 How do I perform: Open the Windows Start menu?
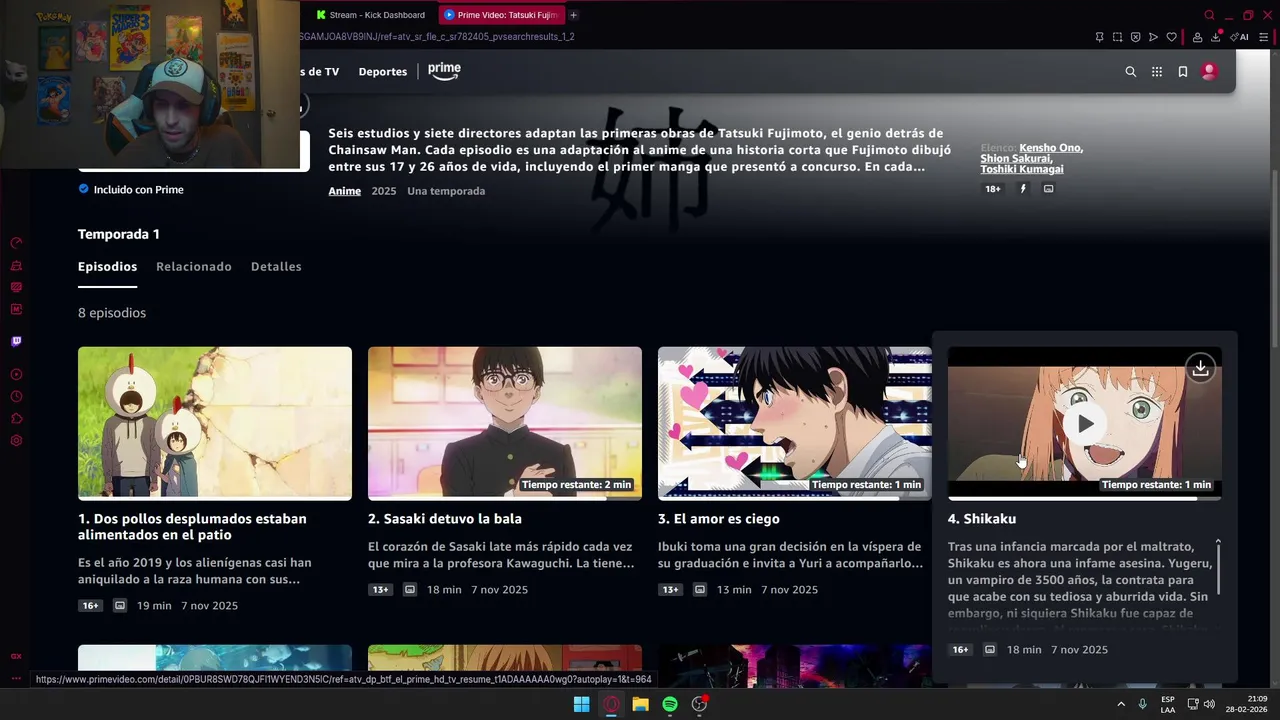581,704
